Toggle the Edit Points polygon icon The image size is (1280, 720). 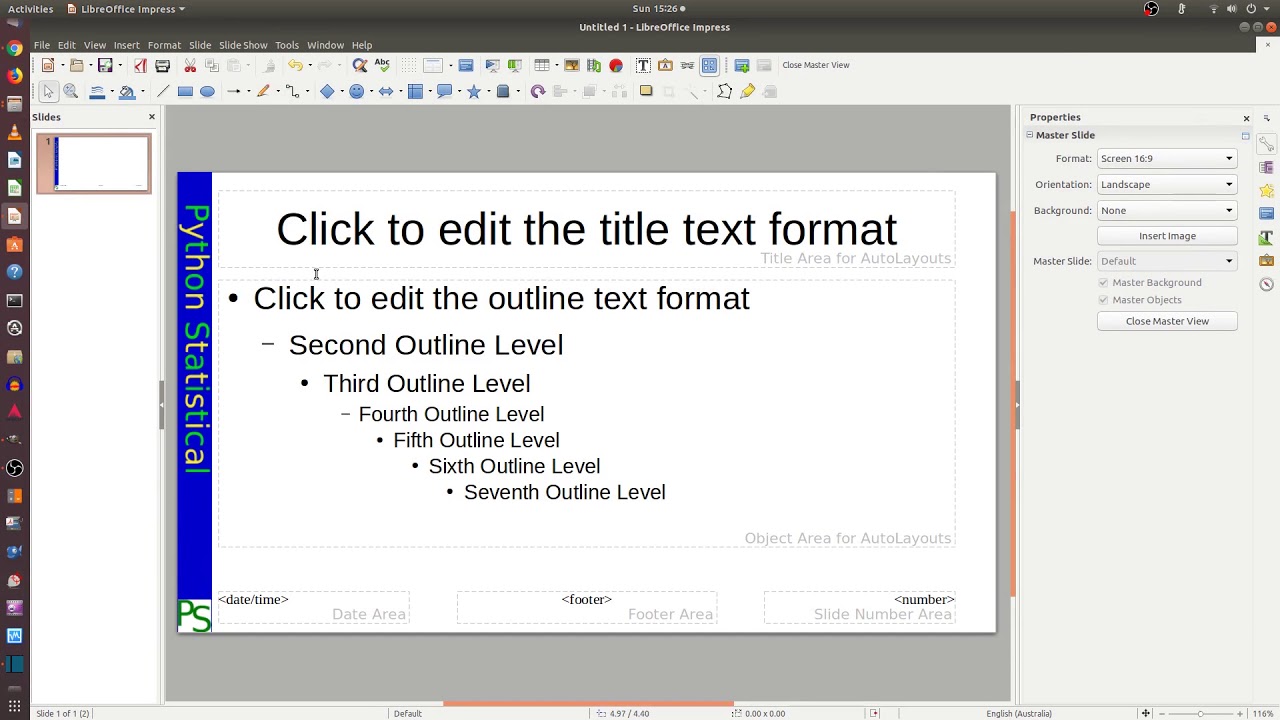pyautogui.click(x=725, y=91)
